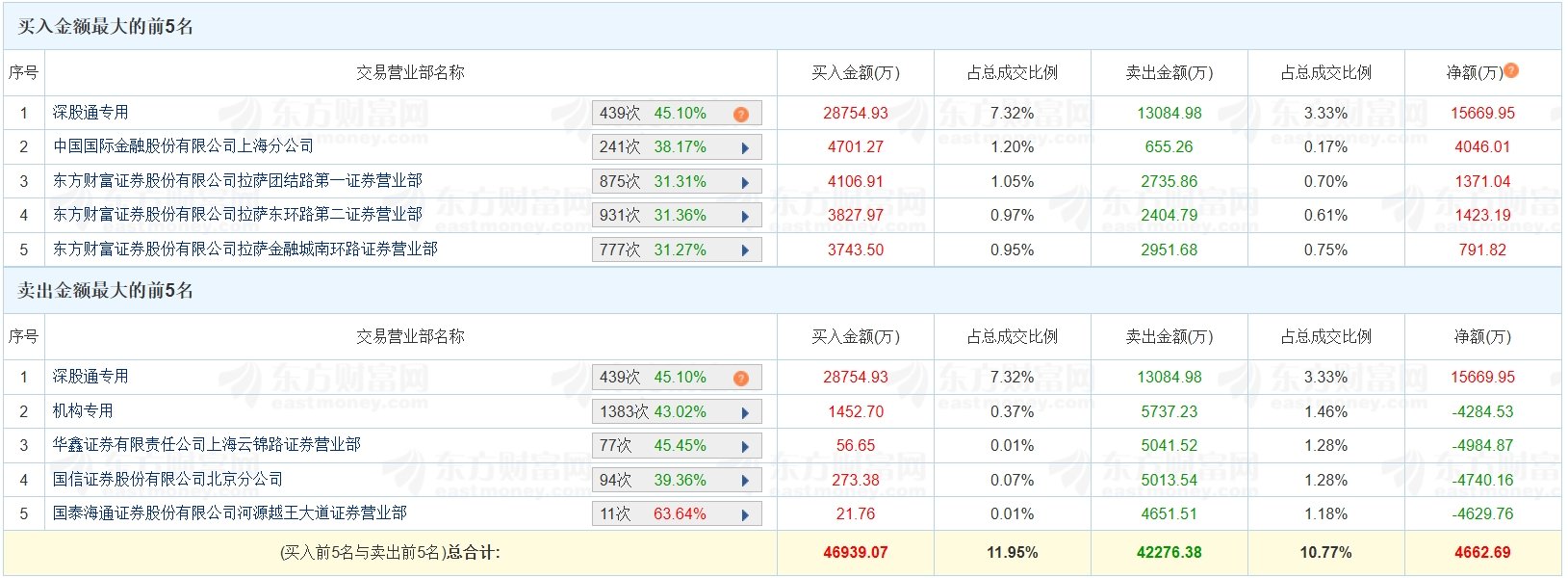The height and width of the screenshot is (578, 1568).
Task: Open 深股通专用 link in the 买入金额最大 table
Action: (90, 113)
